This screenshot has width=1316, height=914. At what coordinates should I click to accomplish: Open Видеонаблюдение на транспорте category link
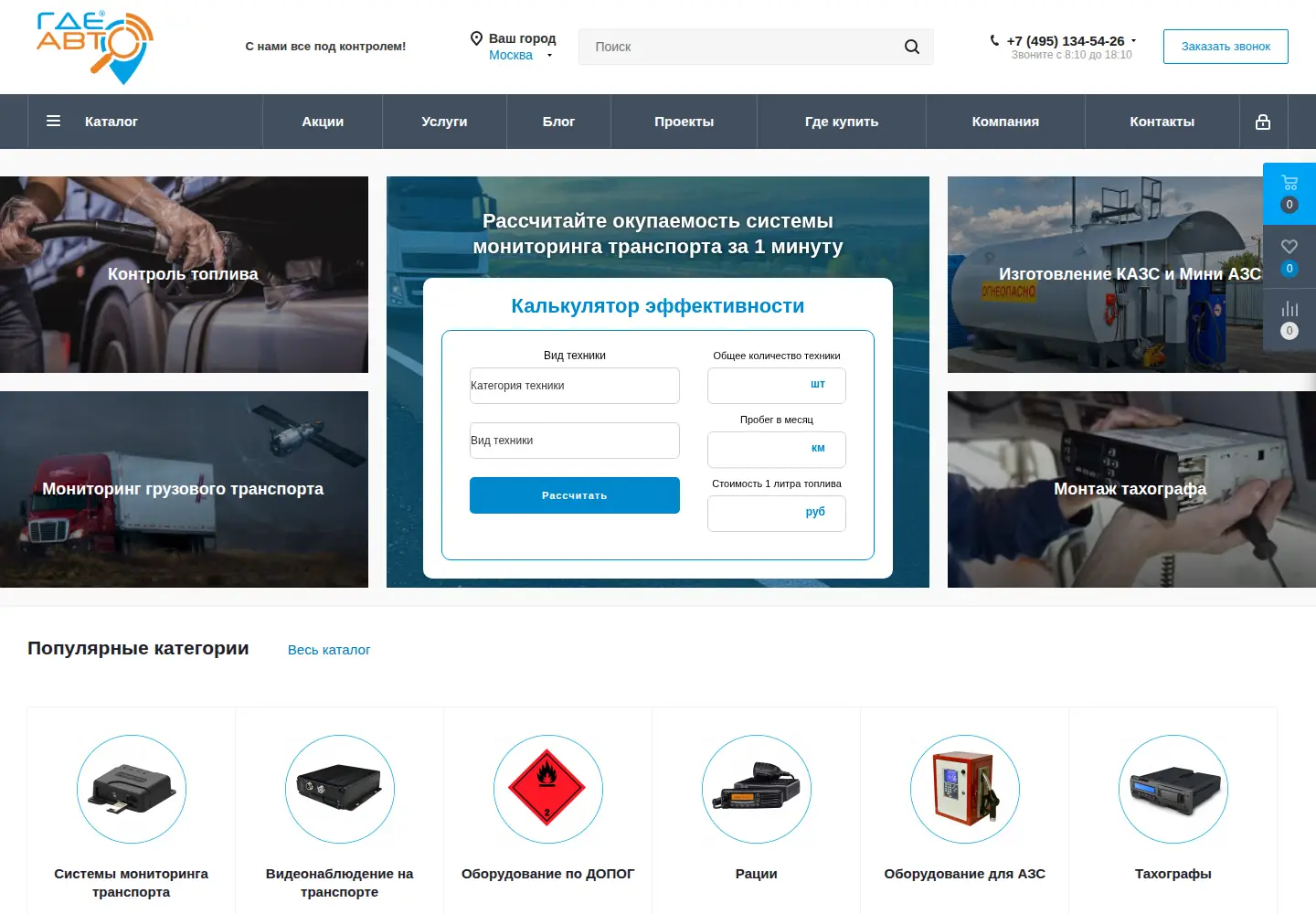coord(340,883)
